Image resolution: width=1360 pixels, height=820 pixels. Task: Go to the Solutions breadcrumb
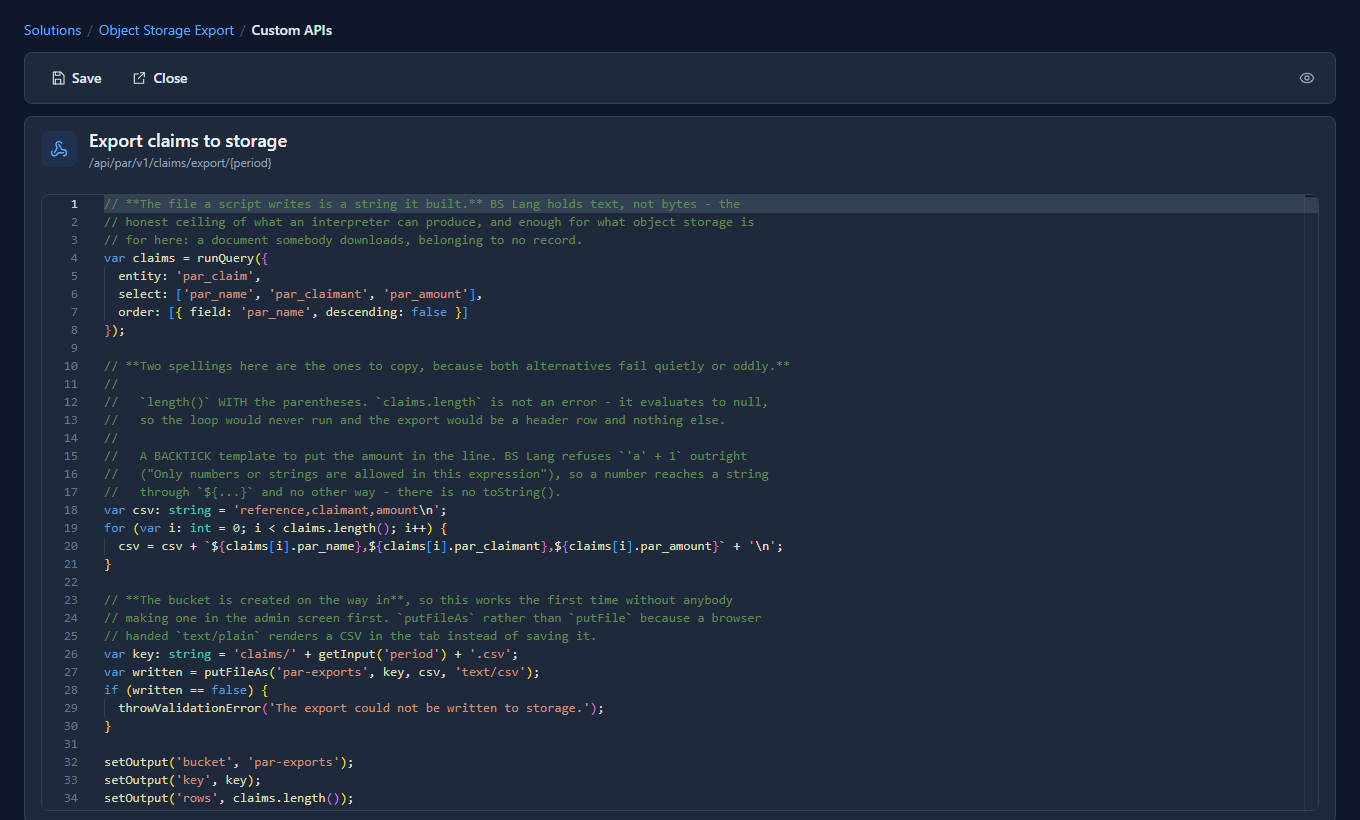pyautogui.click(x=52, y=30)
